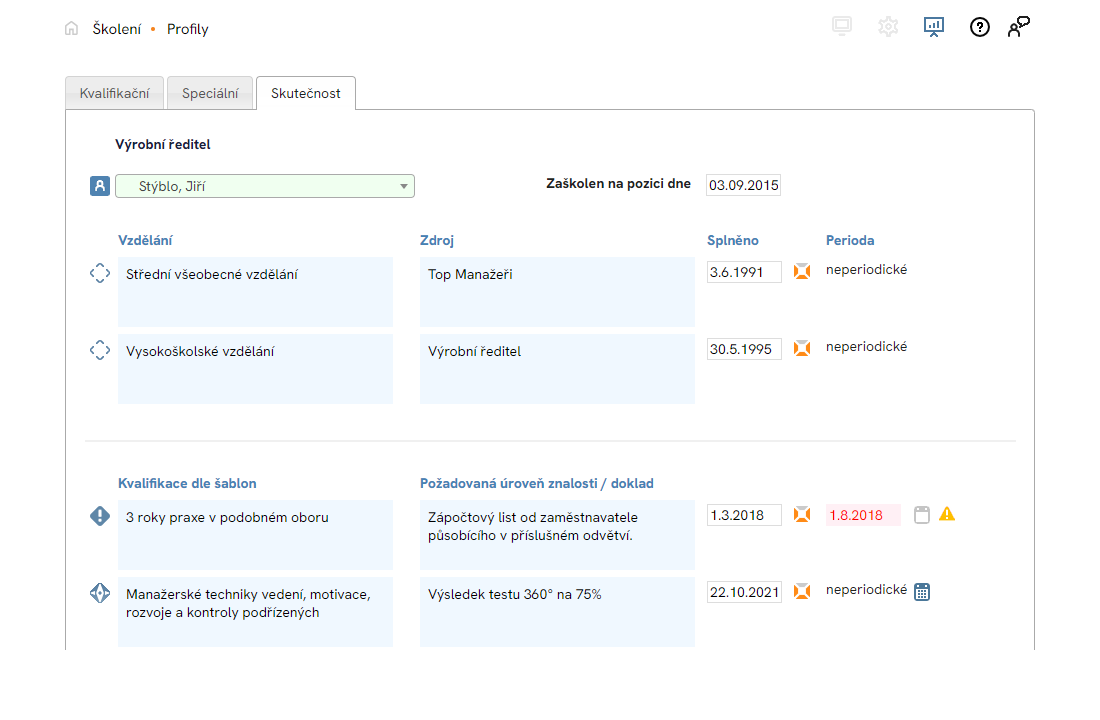Click the Školení breadcrumb link
The width and height of the screenshot is (1100, 720).
(x=116, y=29)
